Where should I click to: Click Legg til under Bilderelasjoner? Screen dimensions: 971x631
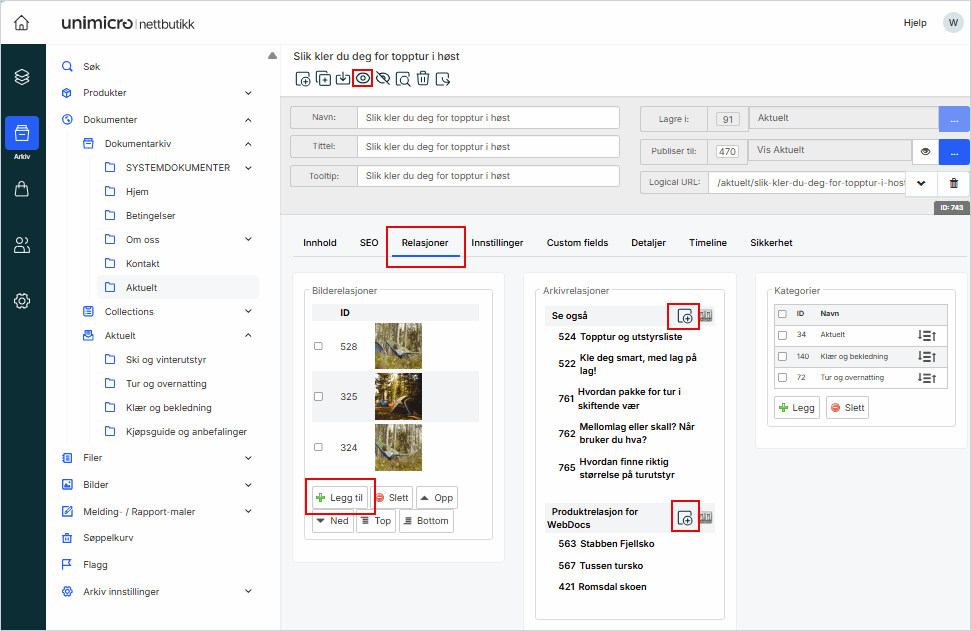tap(340, 497)
